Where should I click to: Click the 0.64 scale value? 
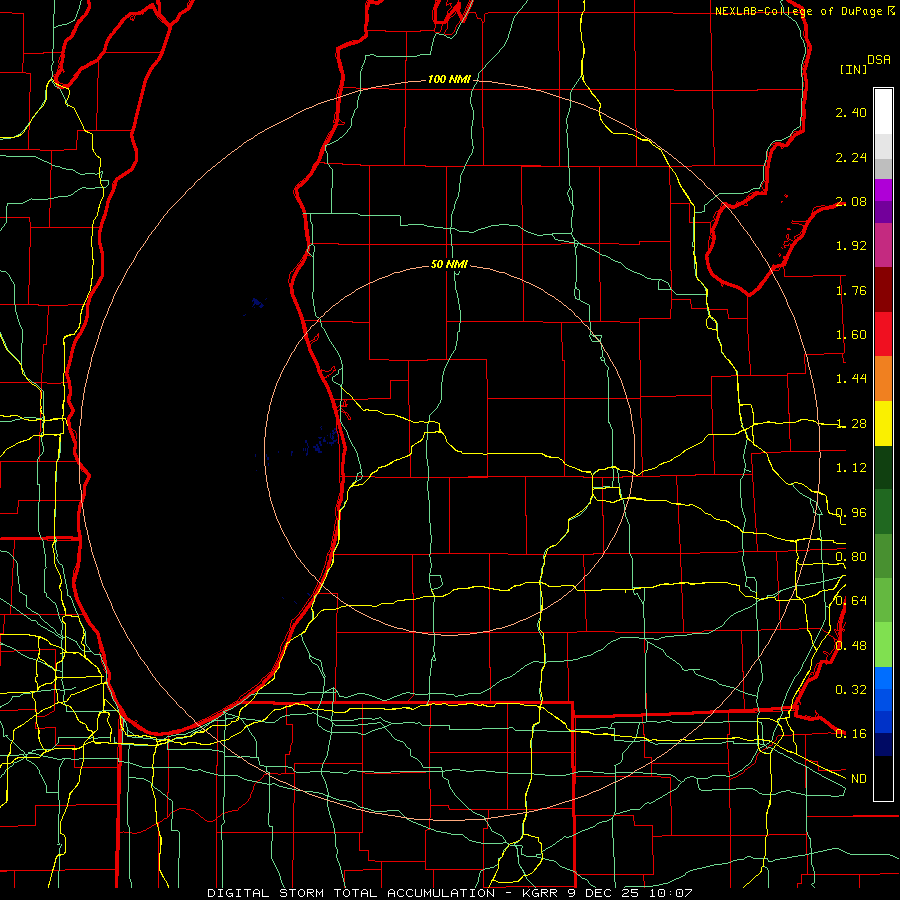pyautogui.click(x=851, y=601)
